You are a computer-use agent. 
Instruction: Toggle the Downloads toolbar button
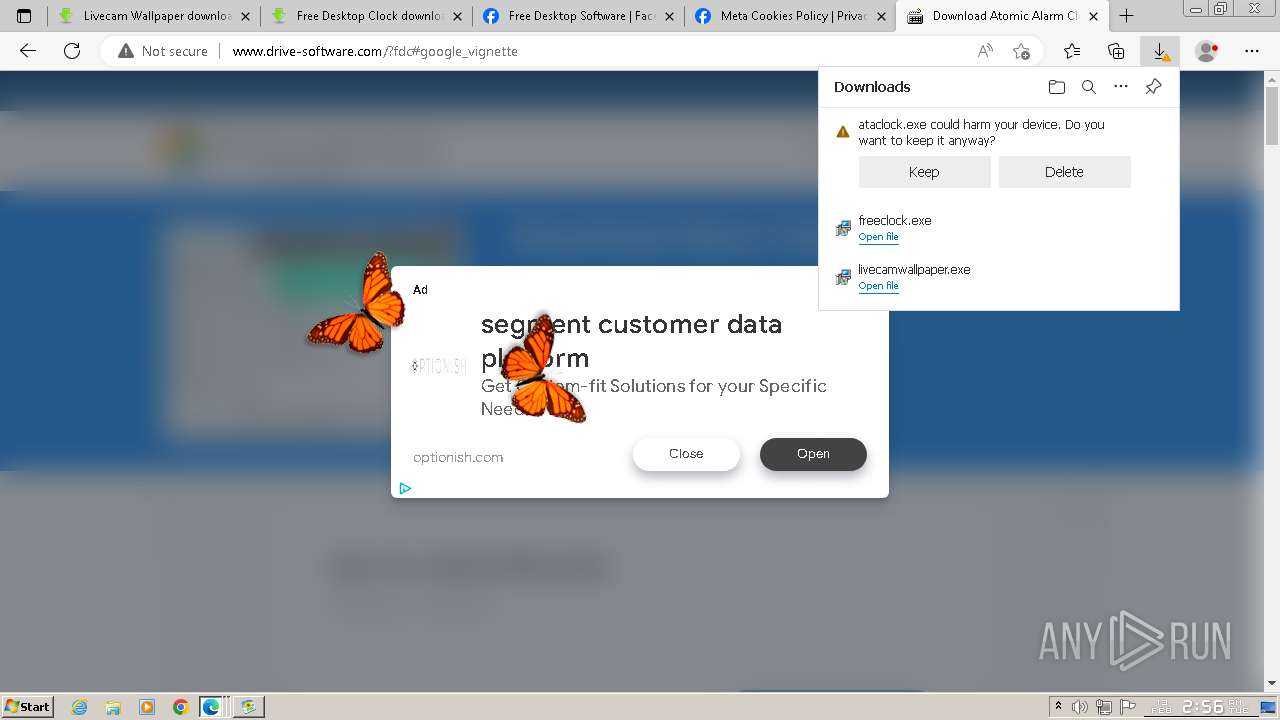click(1160, 51)
